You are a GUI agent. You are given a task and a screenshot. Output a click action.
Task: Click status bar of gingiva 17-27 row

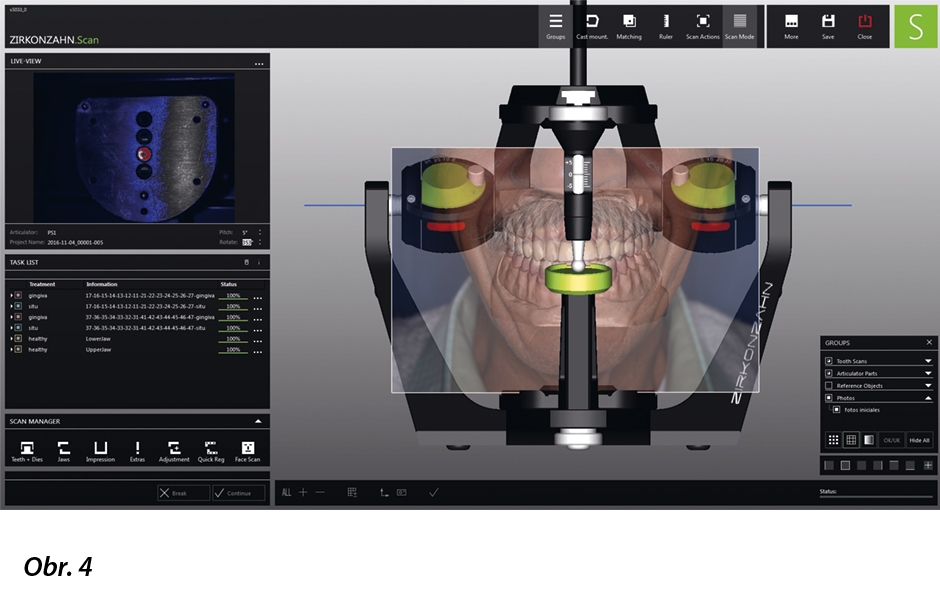point(233,296)
